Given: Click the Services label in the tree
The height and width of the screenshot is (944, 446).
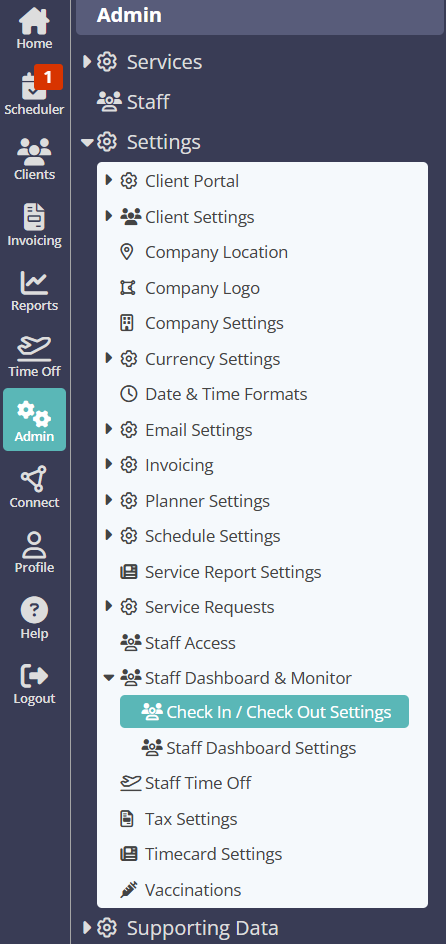Looking at the screenshot, I should [x=164, y=62].
